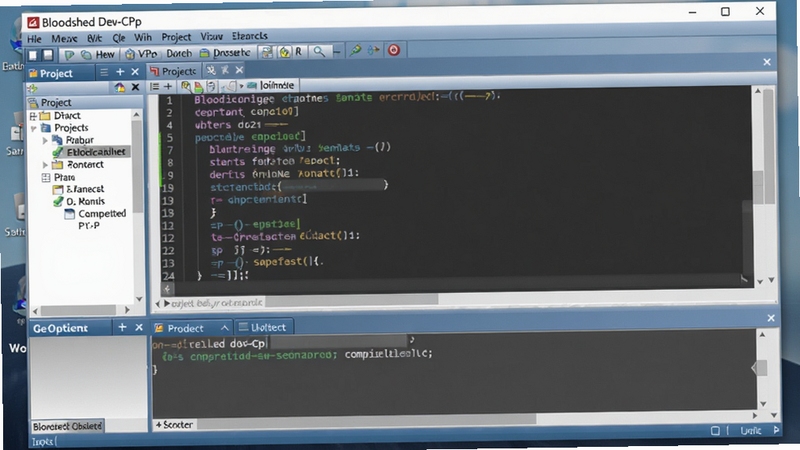Screen dimensions: 800x450
Task: Click the code editor scrollbar up arrow
Action: point(758,91)
